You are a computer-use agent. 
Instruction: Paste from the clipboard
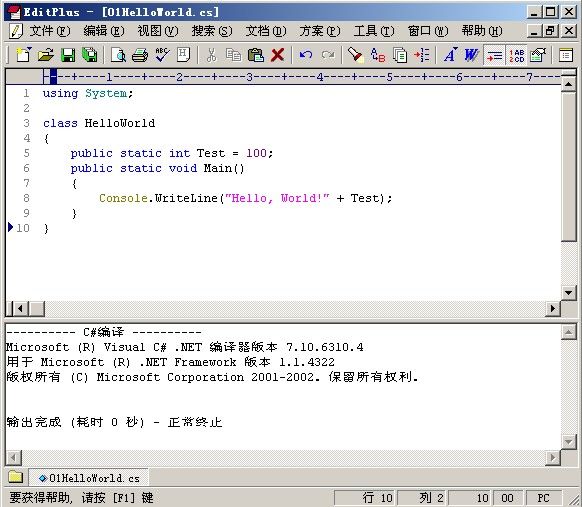coord(255,55)
